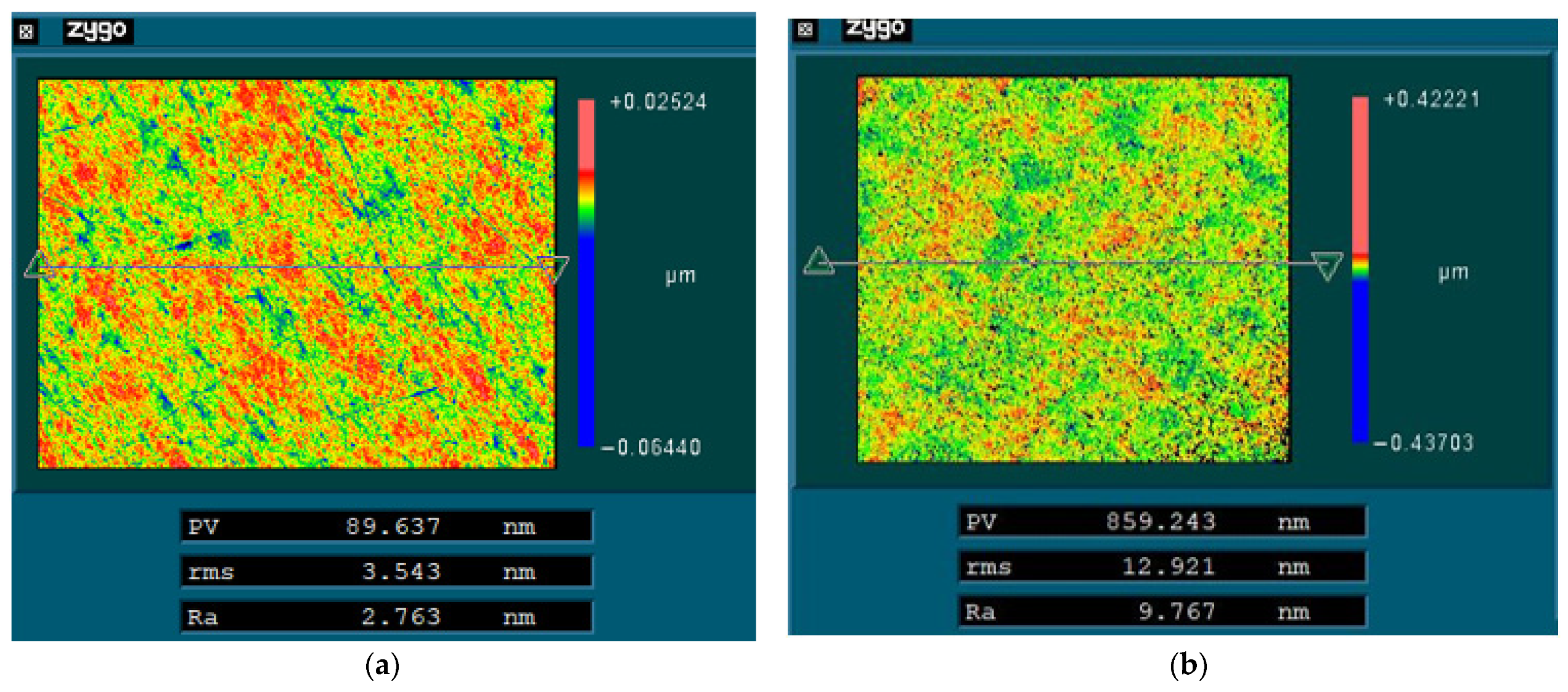This screenshot has height=692, width=1568.
Task: Click the right window's control box icon
Action: 806,29
